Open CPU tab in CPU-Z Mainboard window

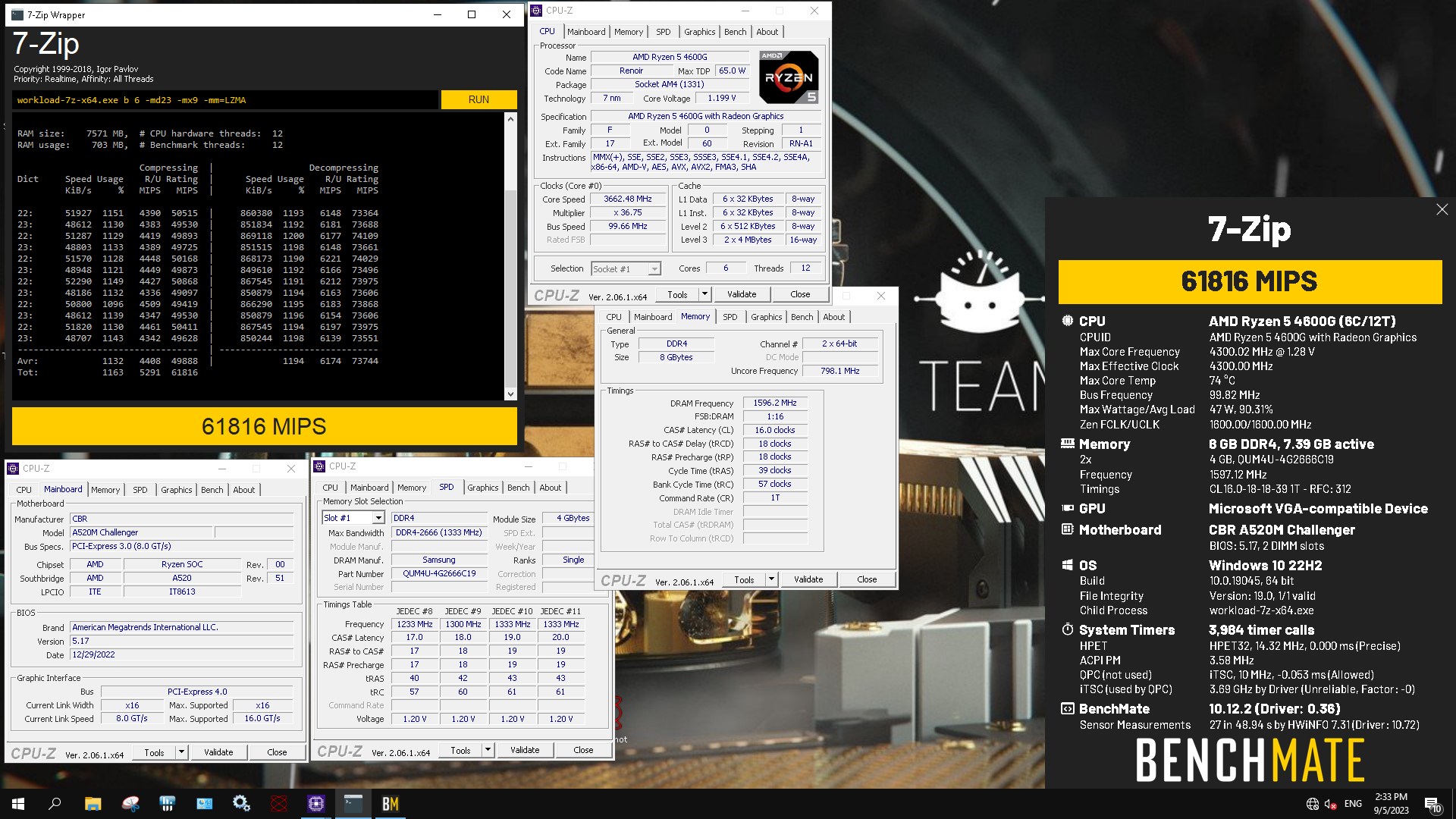[x=24, y=490]
